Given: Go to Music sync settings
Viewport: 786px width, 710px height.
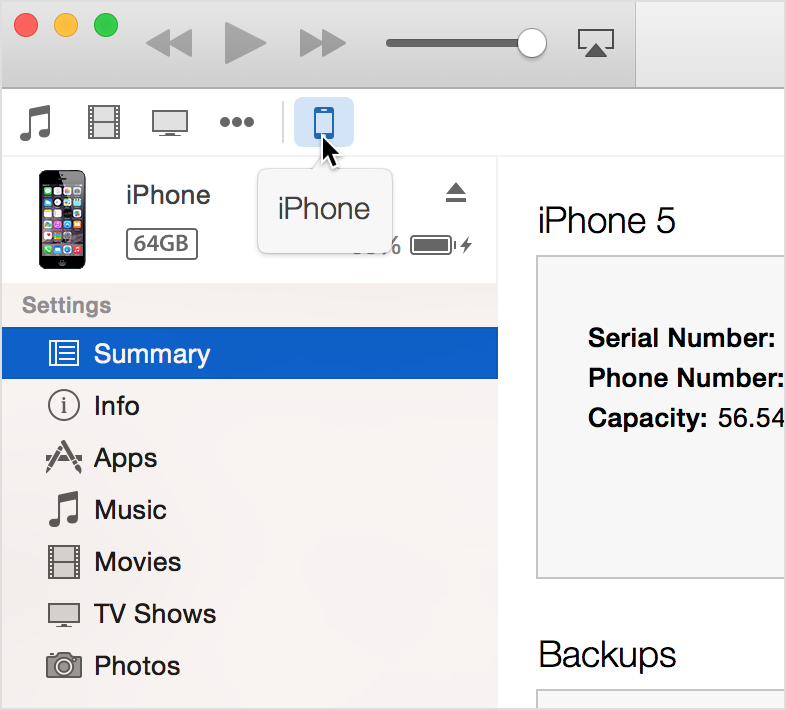Looking at the screenshot, I should [x=130, y=510].
